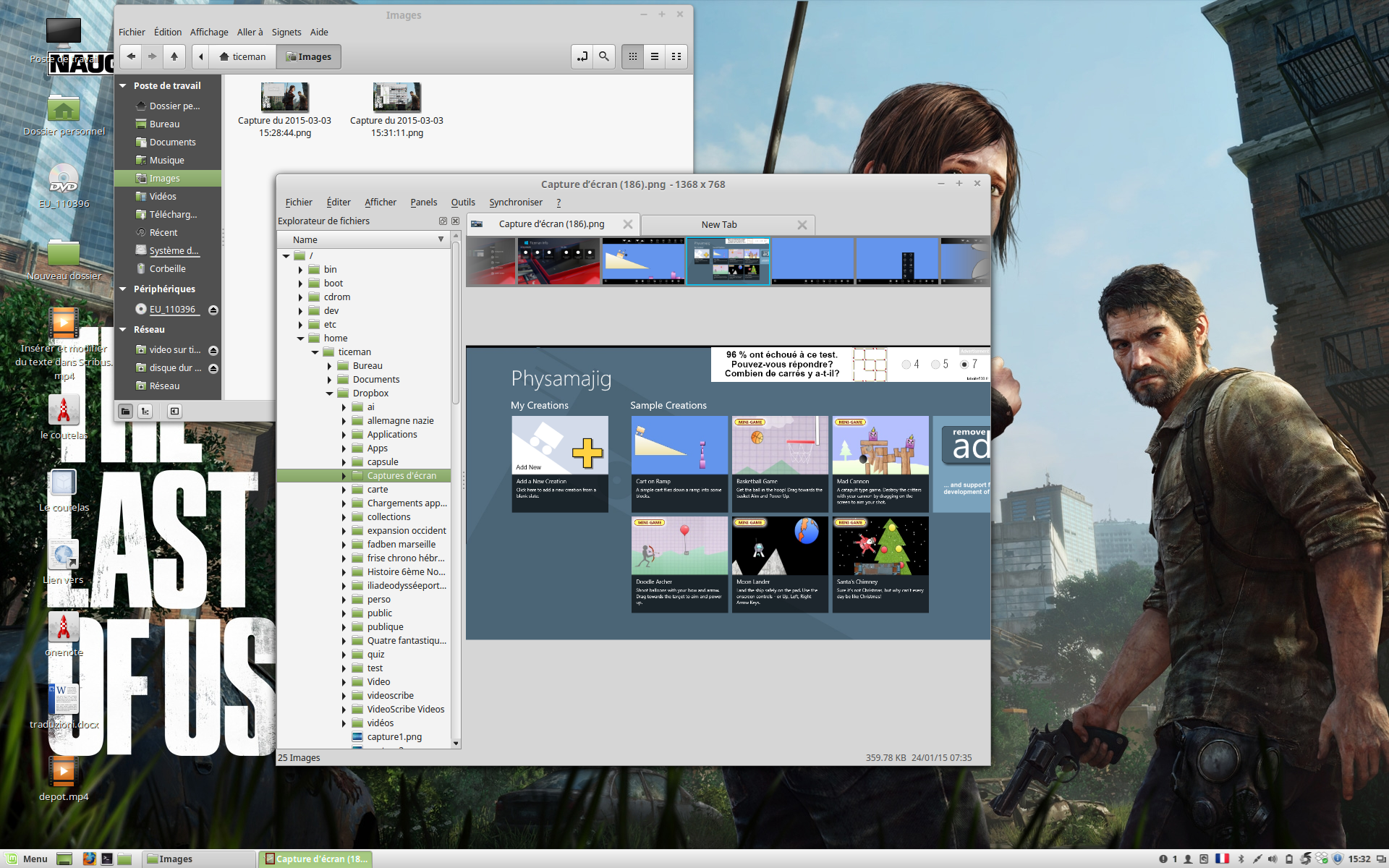
Task: Eject the 'video sur ti...' network mount
Action: pyautogui.click(x=213, y=350)
